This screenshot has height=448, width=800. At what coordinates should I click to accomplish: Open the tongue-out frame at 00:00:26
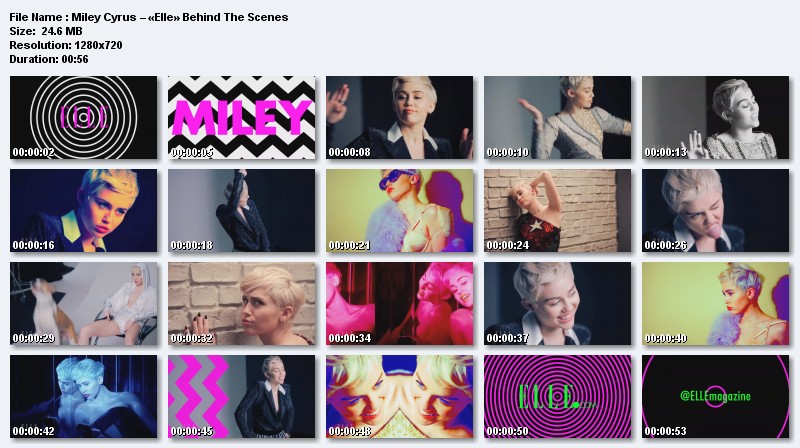(x=715, y=210)
